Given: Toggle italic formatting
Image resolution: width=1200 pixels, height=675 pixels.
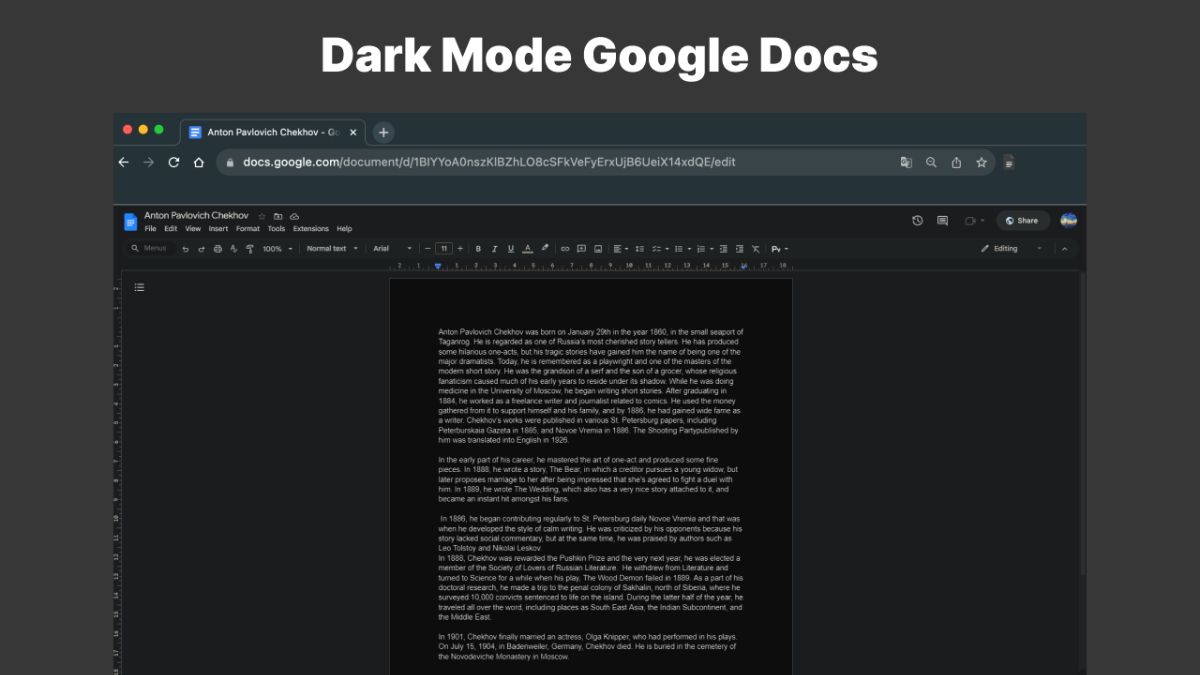Looking at the screenshot, I should [494, 249].
